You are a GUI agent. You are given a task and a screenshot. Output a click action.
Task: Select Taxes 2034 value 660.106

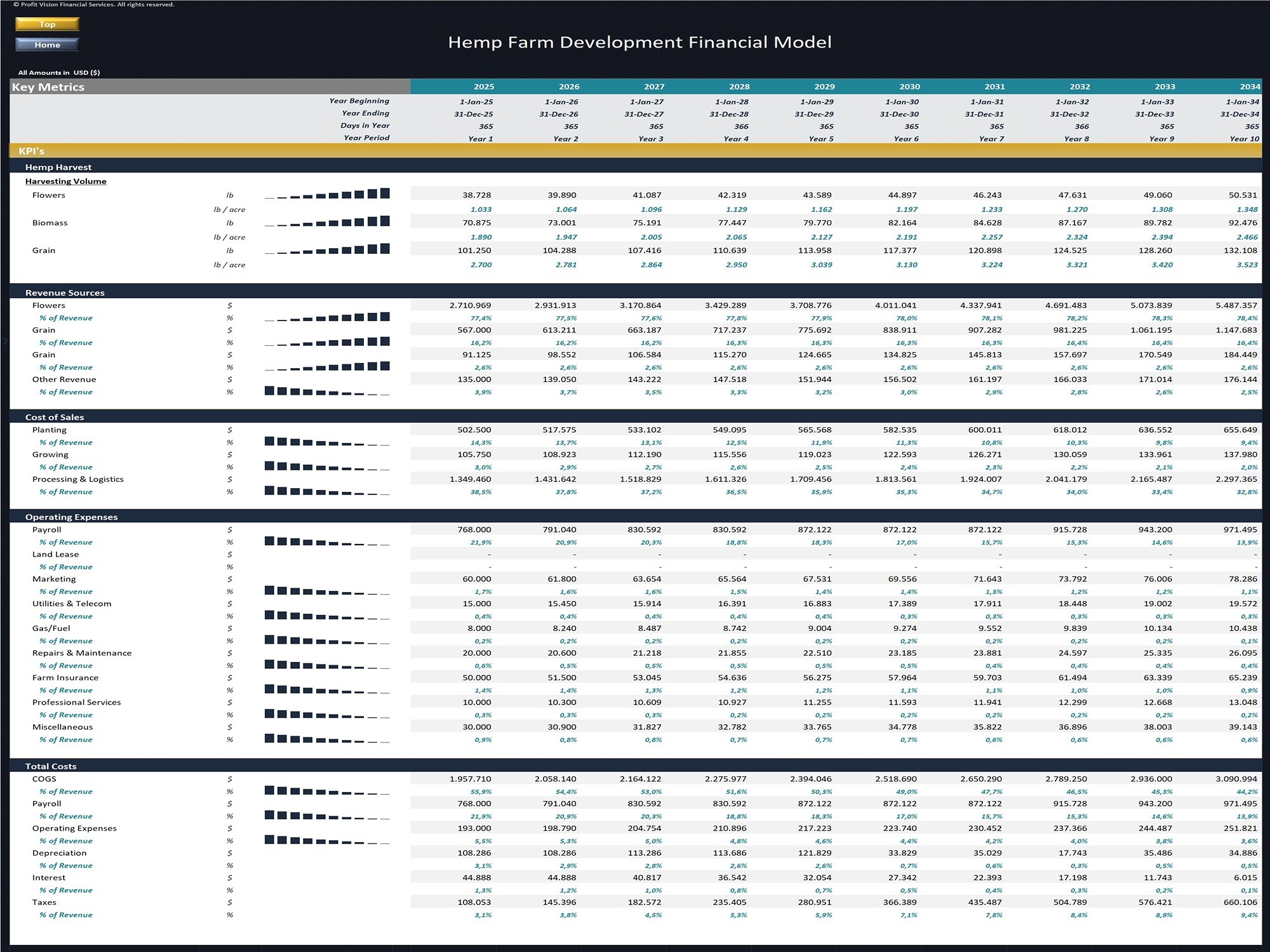[x=1241, y=903]
